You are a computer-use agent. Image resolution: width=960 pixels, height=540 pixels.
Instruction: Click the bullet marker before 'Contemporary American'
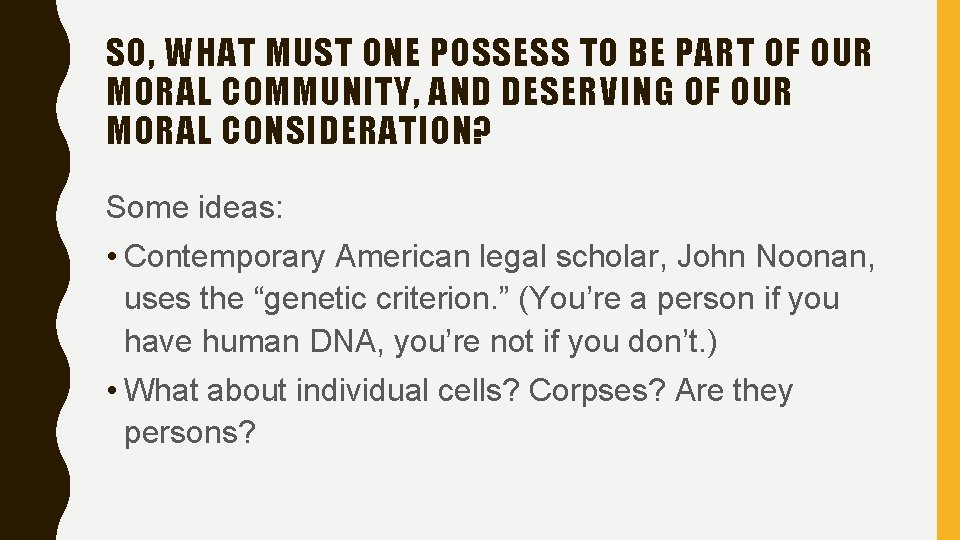point(111,257)
